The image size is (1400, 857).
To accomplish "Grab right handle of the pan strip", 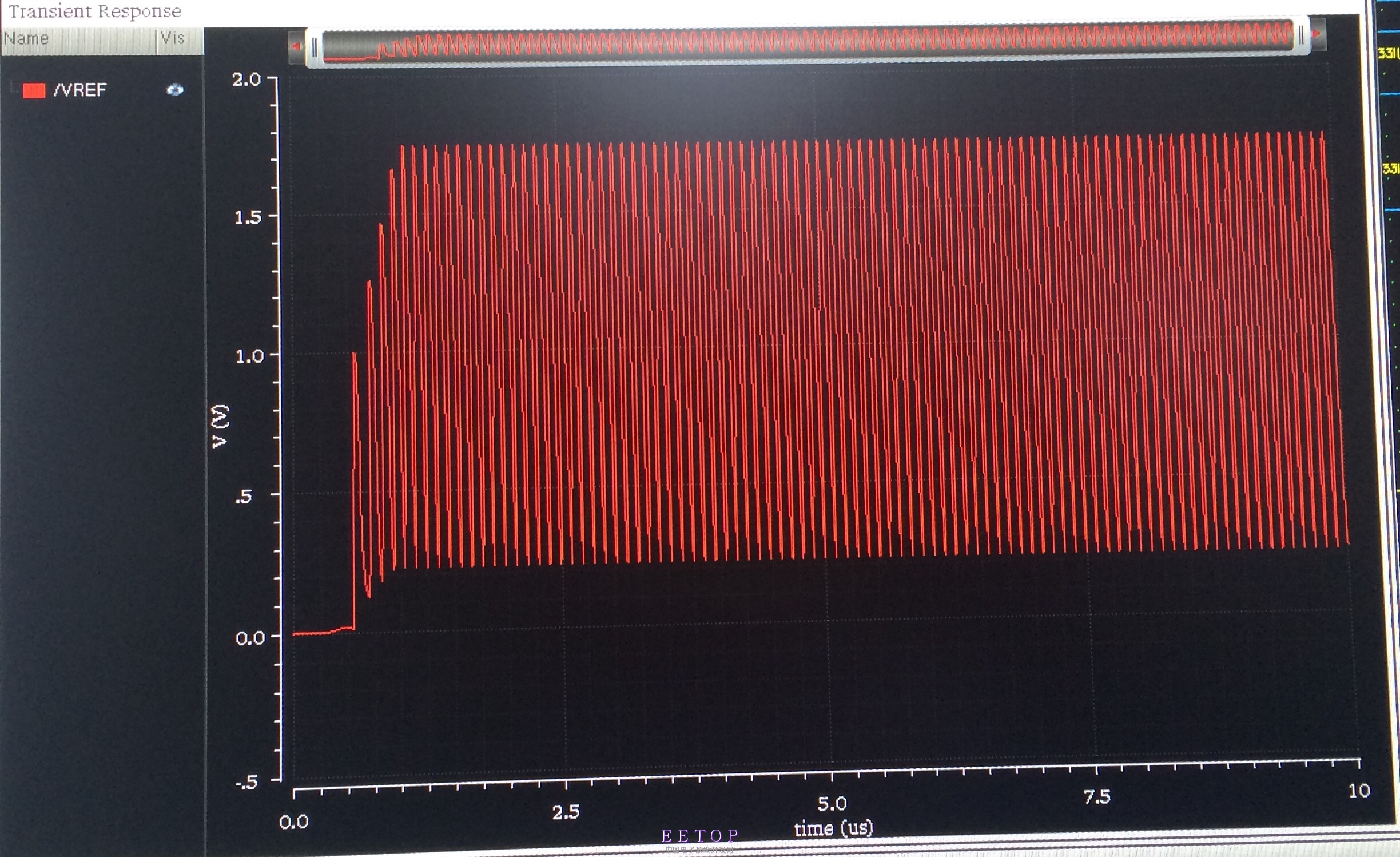I will click(x=1301, y=36).
